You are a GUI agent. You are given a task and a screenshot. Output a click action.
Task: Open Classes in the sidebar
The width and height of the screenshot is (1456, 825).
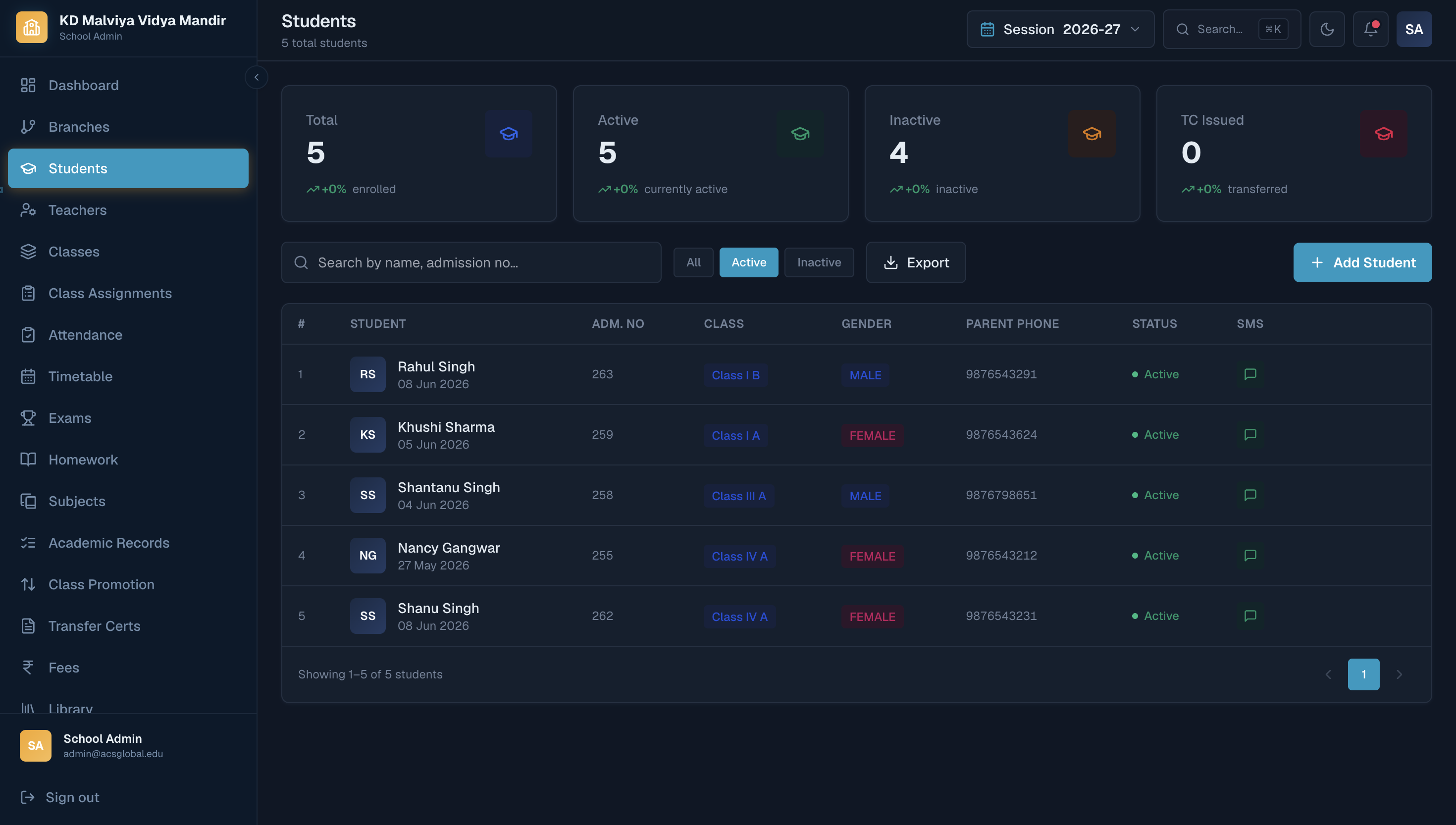coord(128,252)
